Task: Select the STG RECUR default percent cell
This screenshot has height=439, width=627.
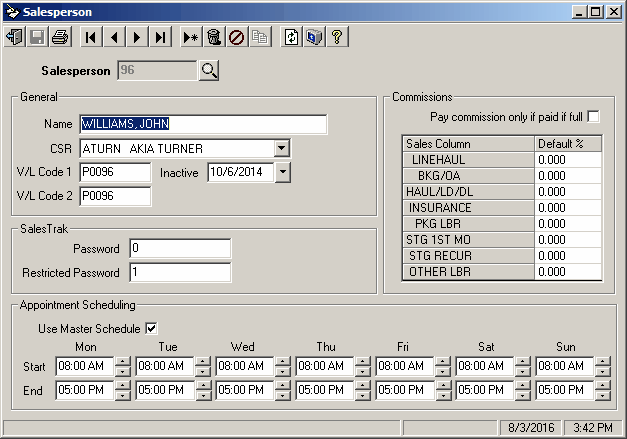Action: click(x=568, y=255)
